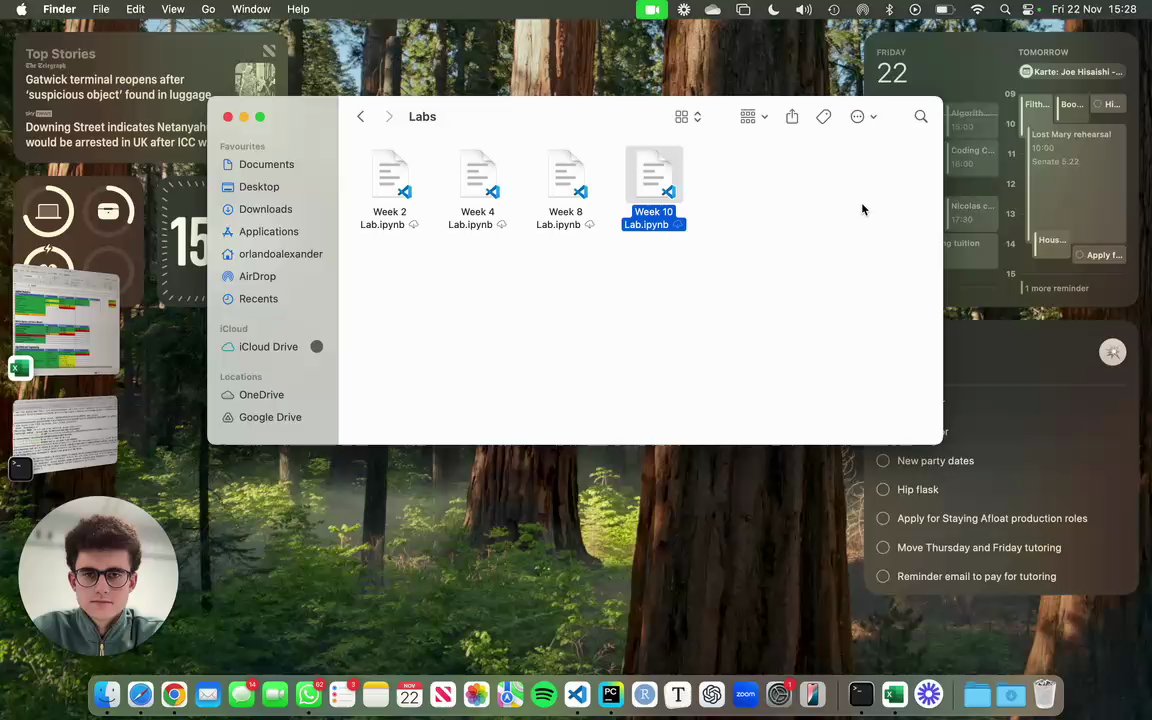1152x720 pixels.
Task: Open the Help menu
Action: (298, 10)
